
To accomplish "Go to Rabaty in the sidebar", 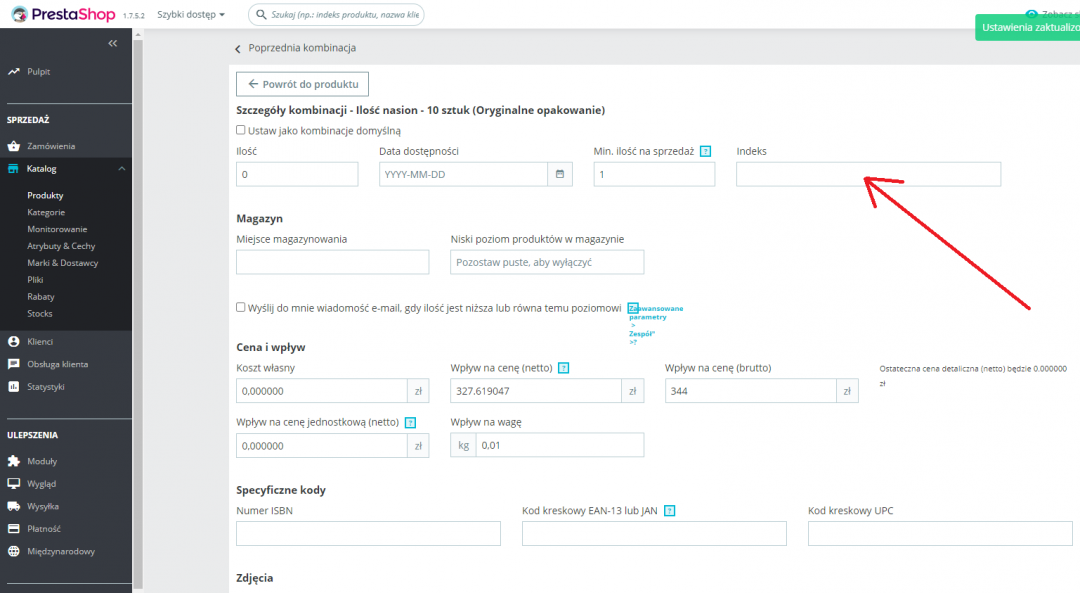I will (41, 297).
